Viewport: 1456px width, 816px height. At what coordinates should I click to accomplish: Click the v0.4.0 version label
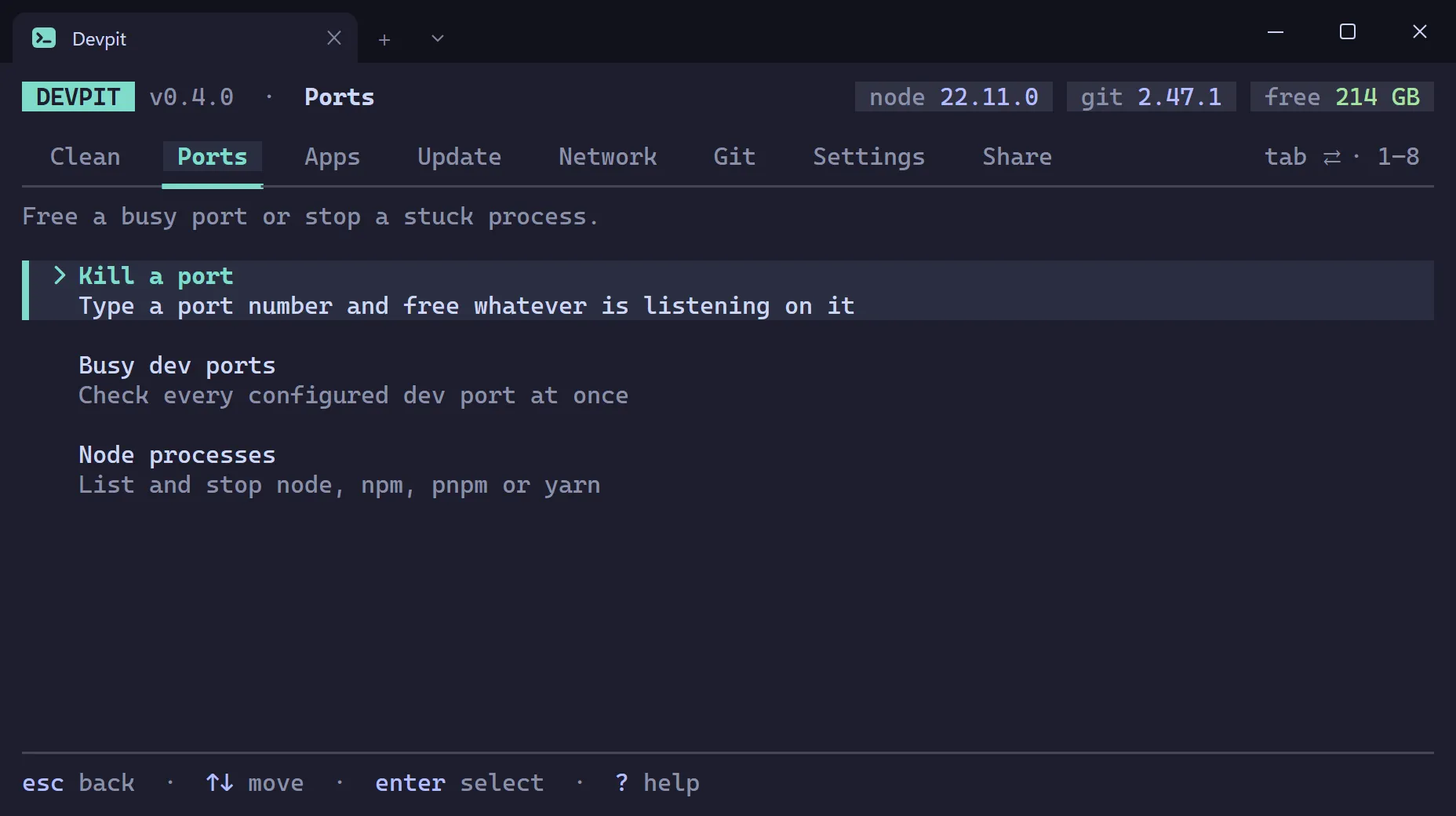tap(191, 97)
